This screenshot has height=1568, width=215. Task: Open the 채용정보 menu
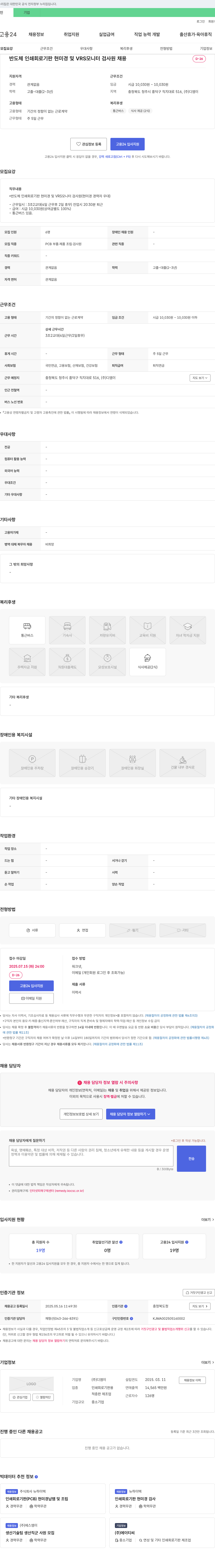36,35
